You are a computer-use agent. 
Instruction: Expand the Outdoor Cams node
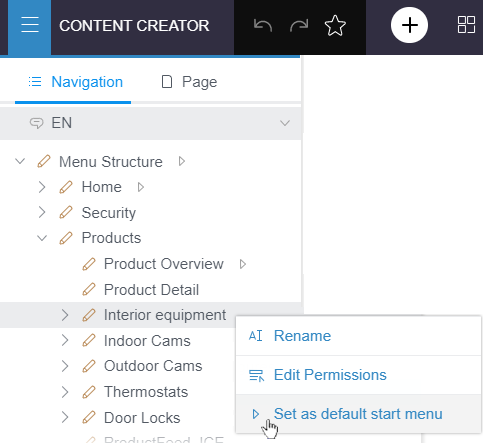(x=65, y=366)
